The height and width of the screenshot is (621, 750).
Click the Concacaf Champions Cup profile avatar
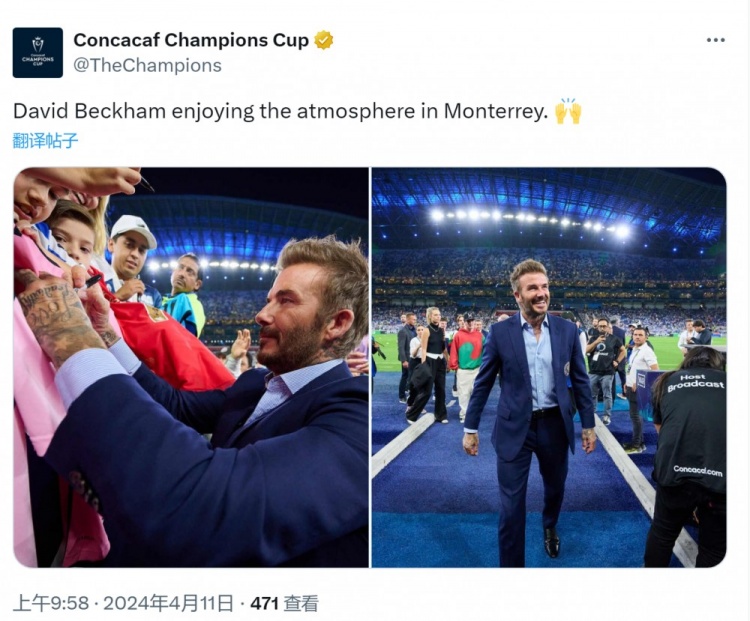(x=38, y=53)
